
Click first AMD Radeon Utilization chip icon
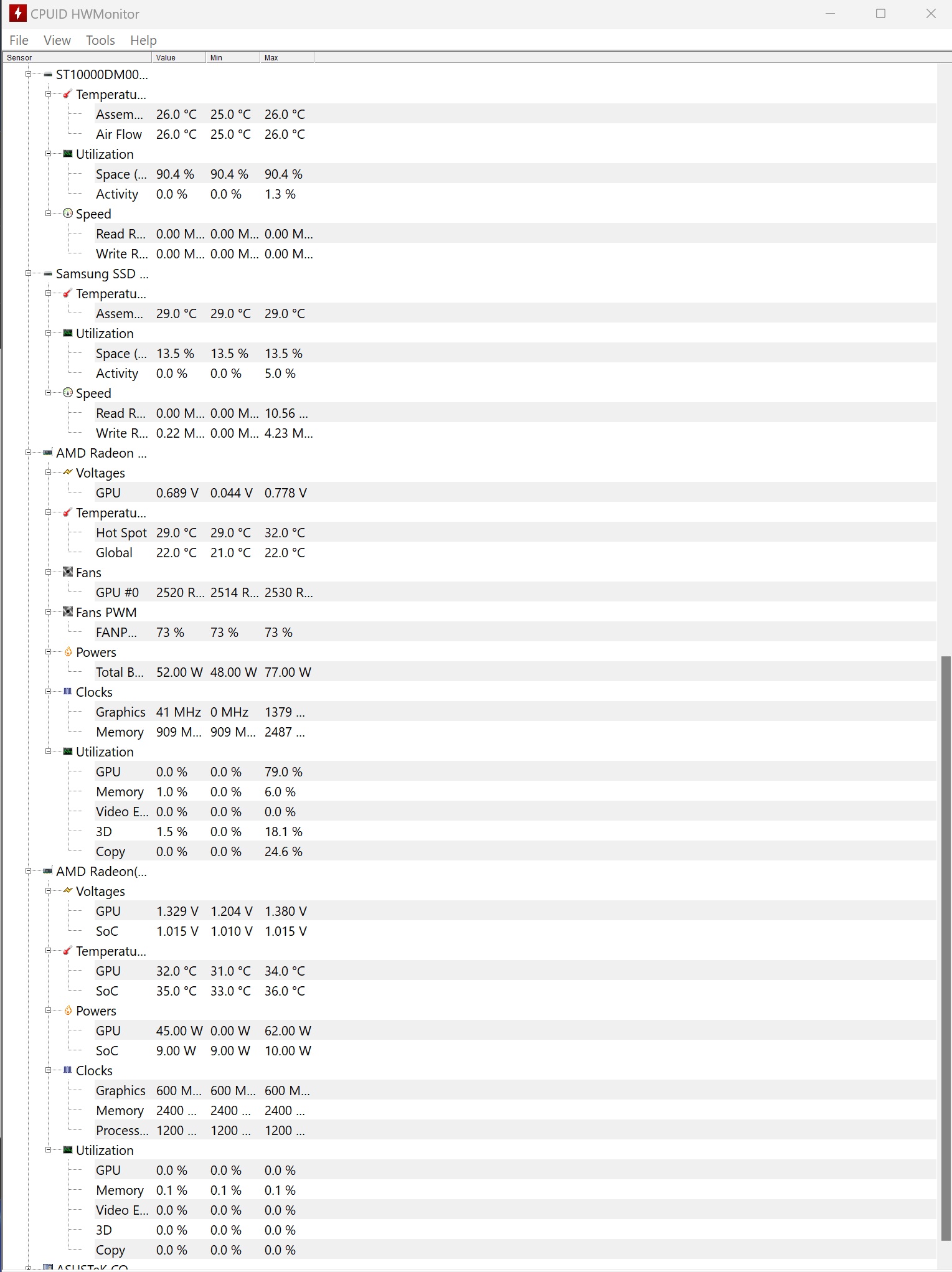coord(68,751)
